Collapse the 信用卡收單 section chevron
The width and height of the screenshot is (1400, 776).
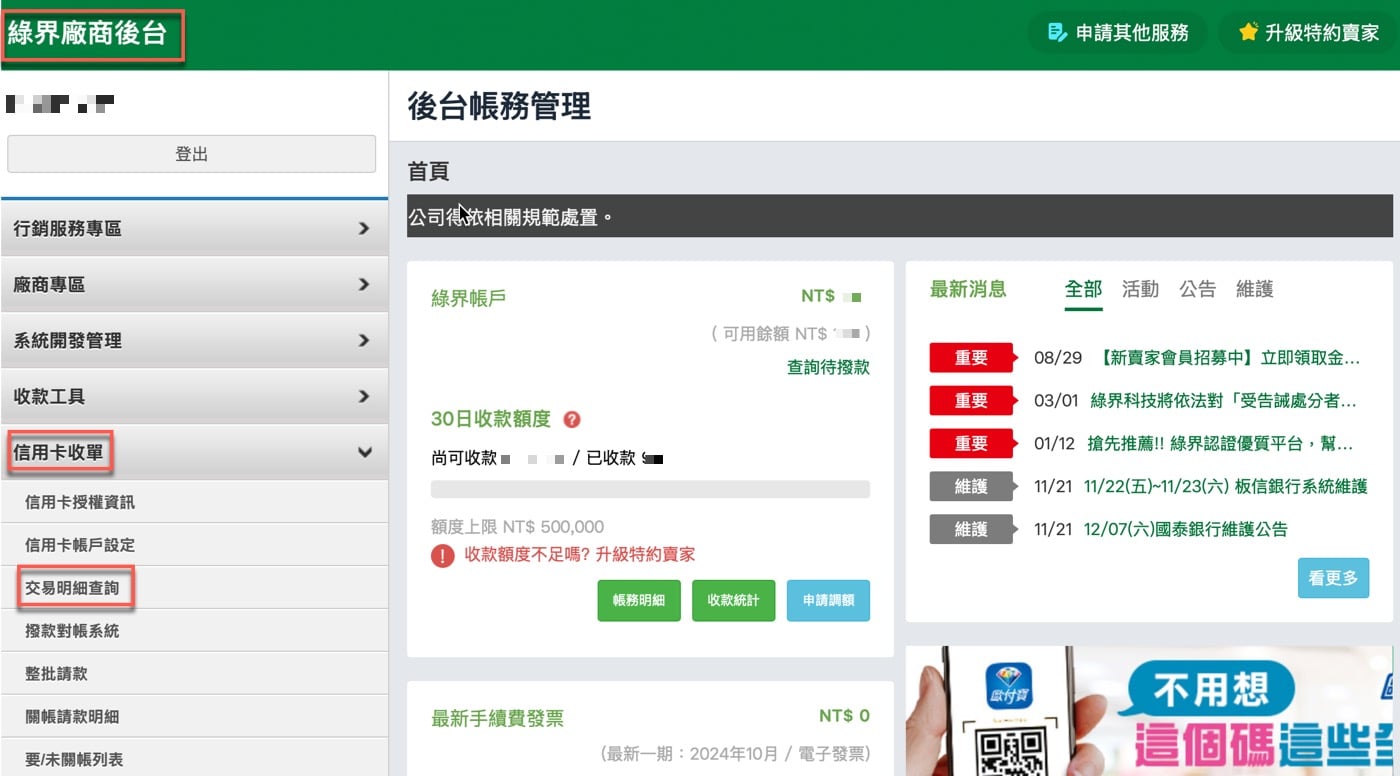[x=364, y=453]
